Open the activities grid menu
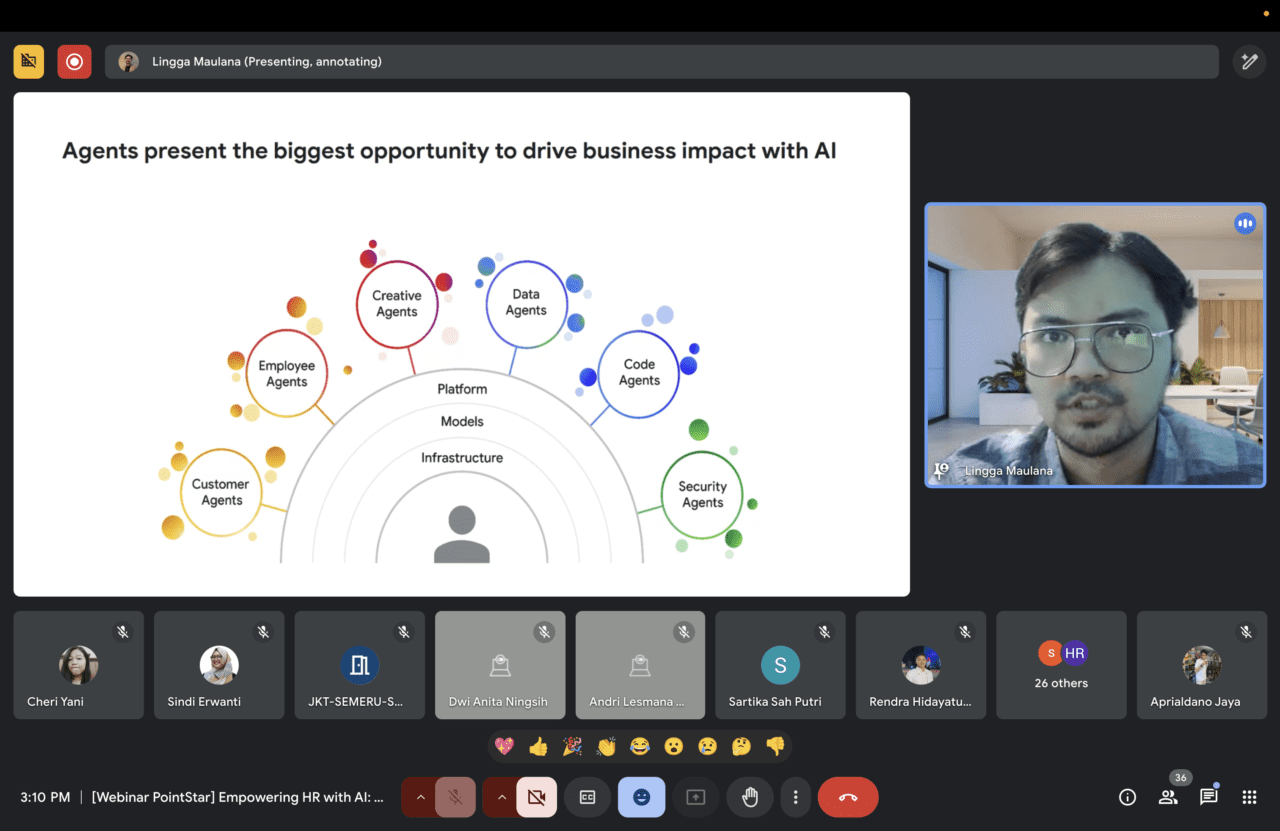This screenshot has width=1280, height=831. (1249, 797)
